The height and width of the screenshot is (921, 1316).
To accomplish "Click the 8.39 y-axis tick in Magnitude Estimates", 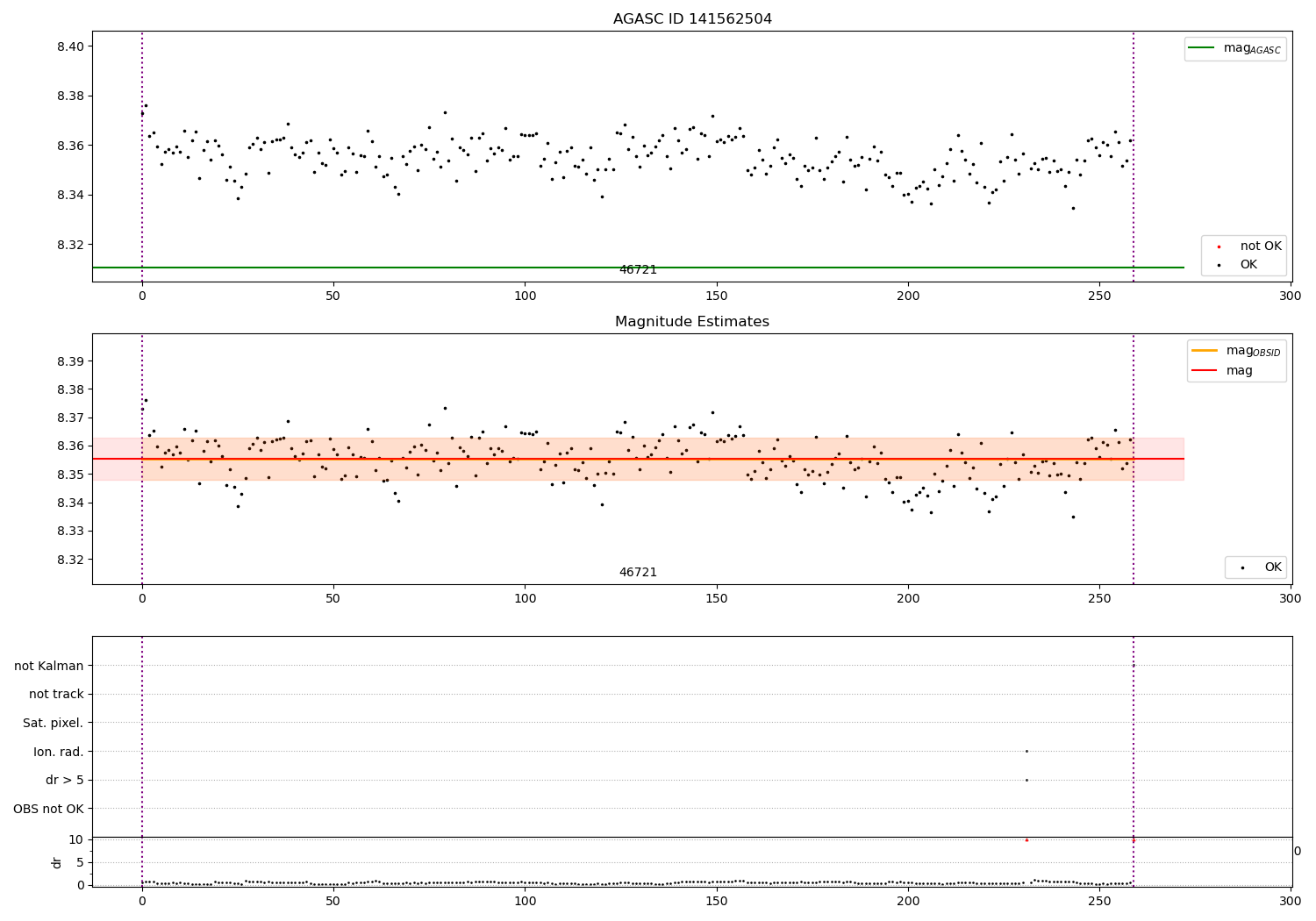I will [x=70, y=361].
